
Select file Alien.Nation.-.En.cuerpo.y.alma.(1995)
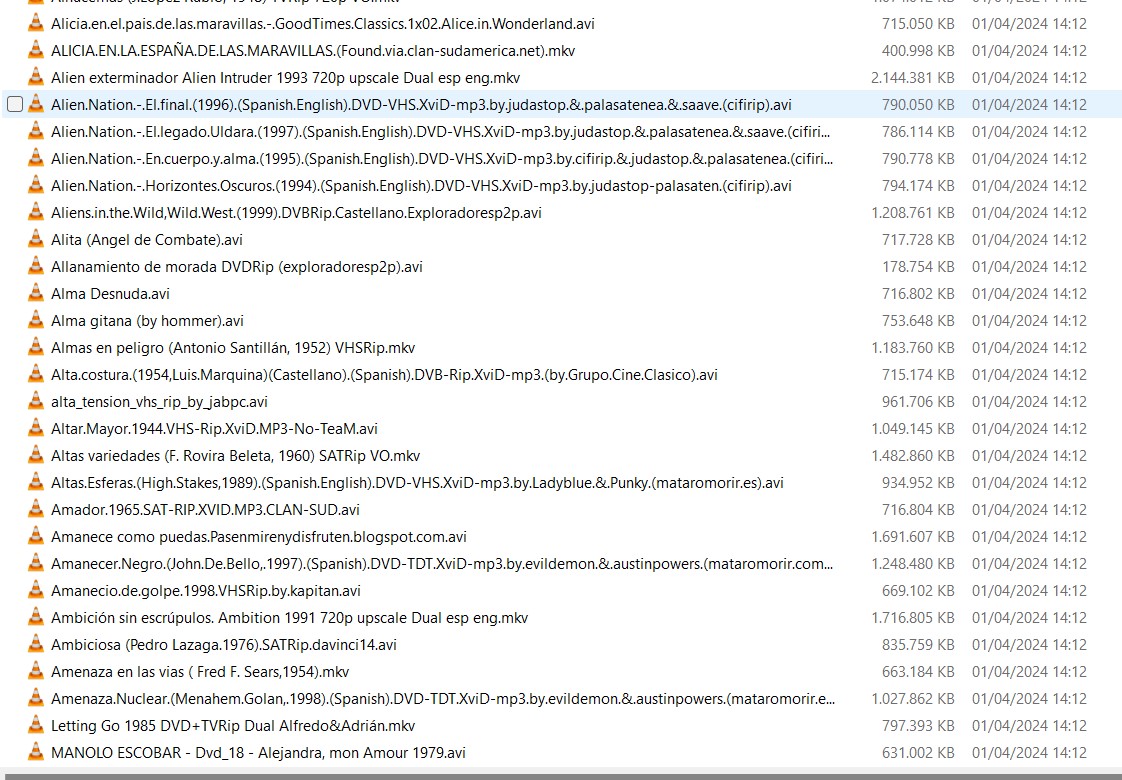tap(442, 159)
